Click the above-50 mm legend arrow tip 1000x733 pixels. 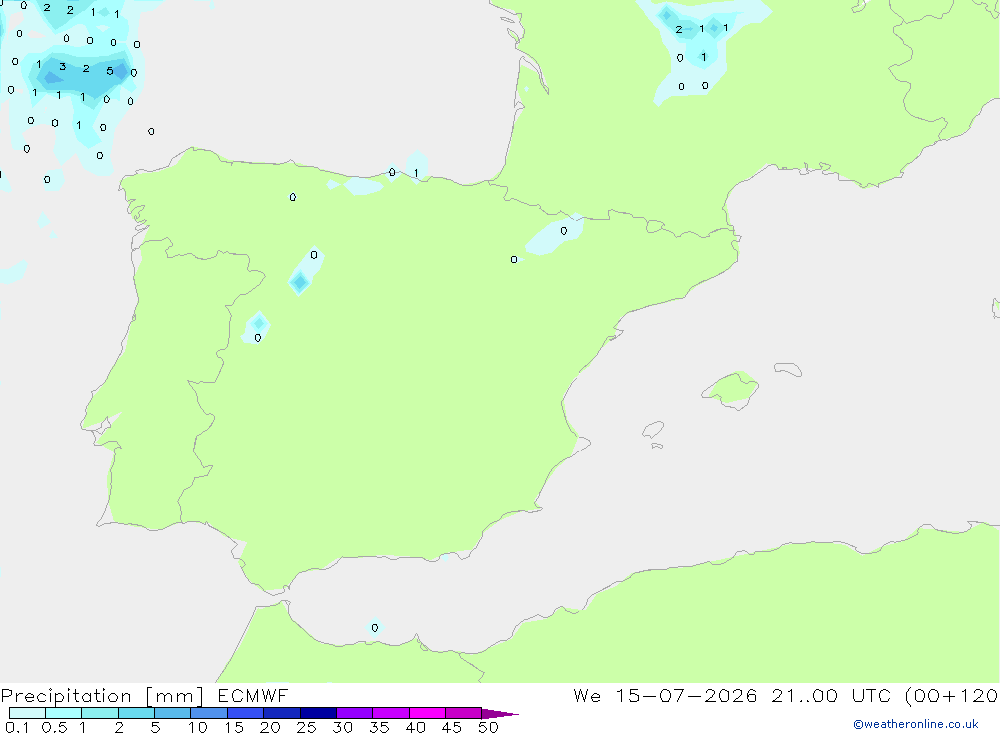[501, 713]
